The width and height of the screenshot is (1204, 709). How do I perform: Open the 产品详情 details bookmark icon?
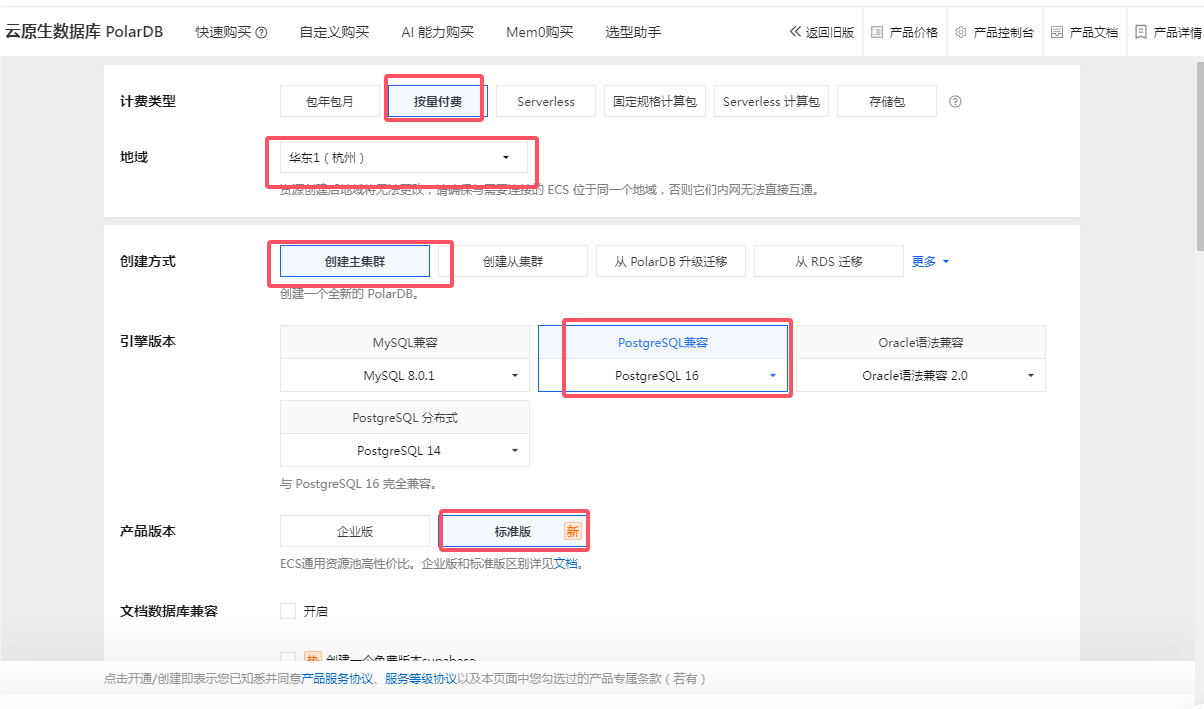1139,31
